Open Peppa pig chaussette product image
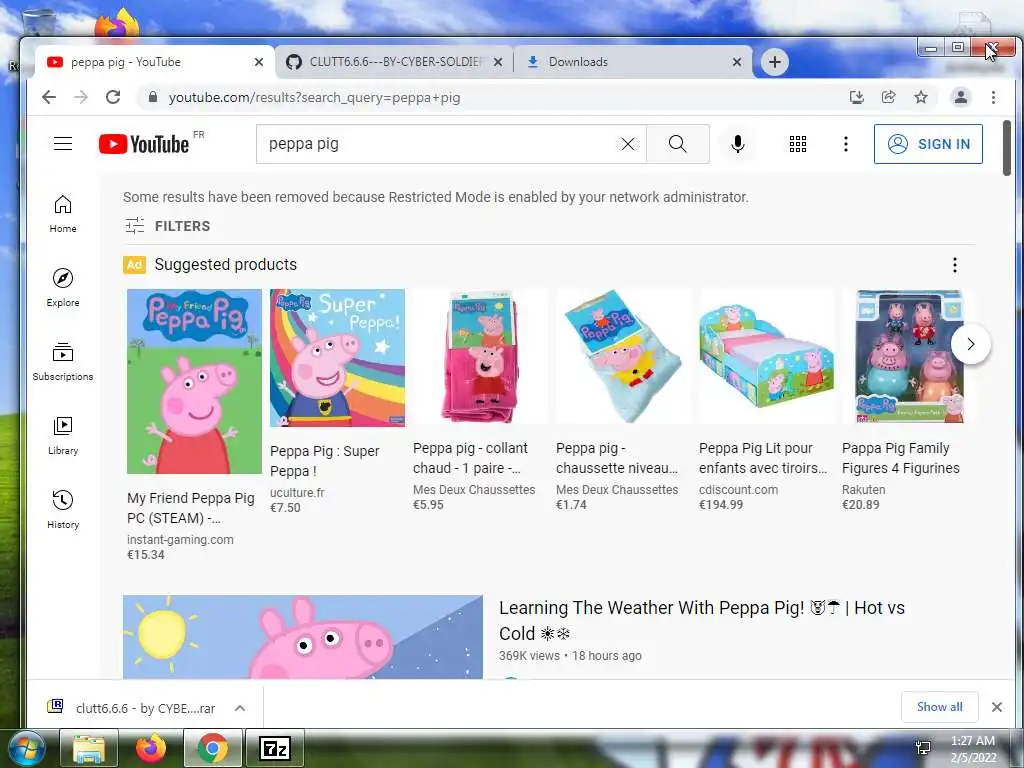 (x=623, y=357)
